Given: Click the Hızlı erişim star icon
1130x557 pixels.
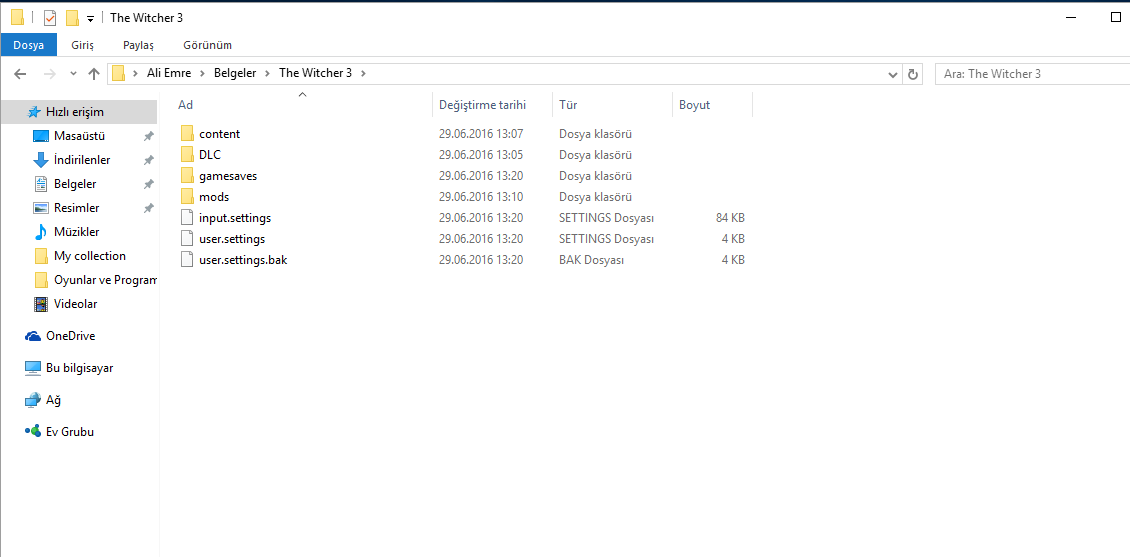Looking at the screenshot, I should 33,112.
